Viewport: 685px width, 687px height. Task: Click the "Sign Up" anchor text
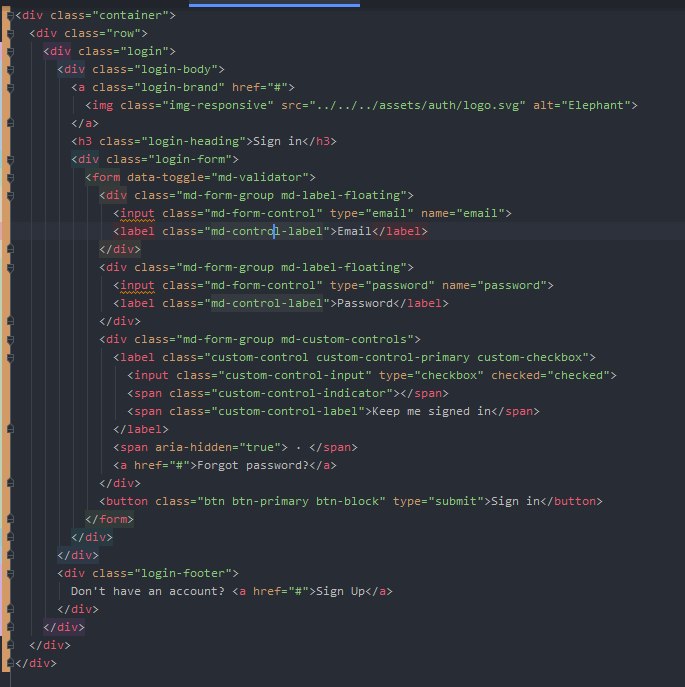[x=340, y=591]
